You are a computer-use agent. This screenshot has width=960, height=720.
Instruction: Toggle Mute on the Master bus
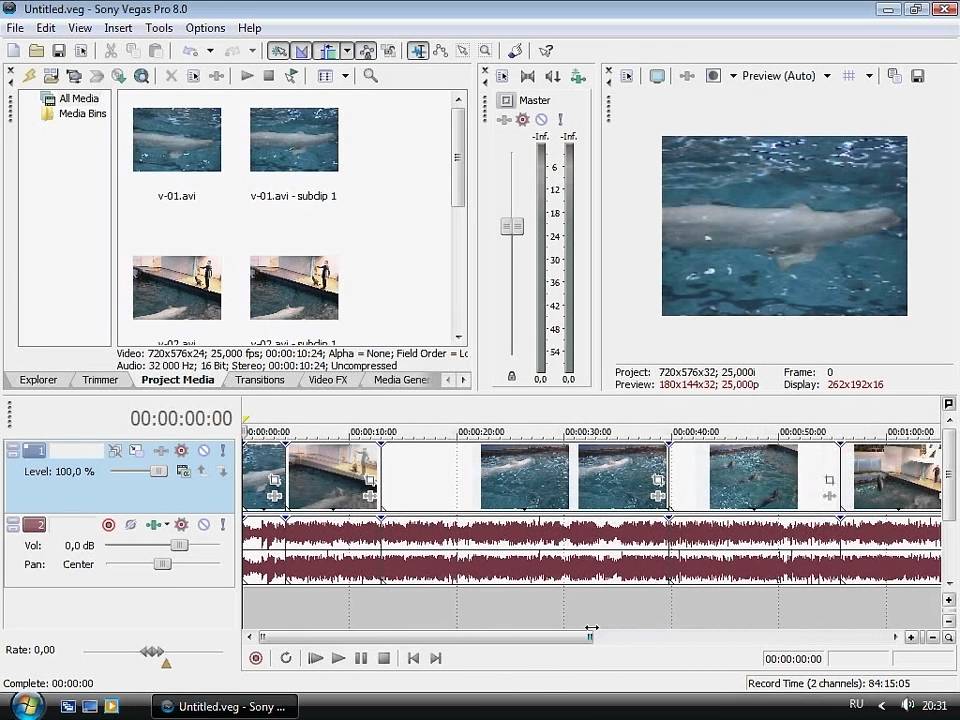coord(541,120)
